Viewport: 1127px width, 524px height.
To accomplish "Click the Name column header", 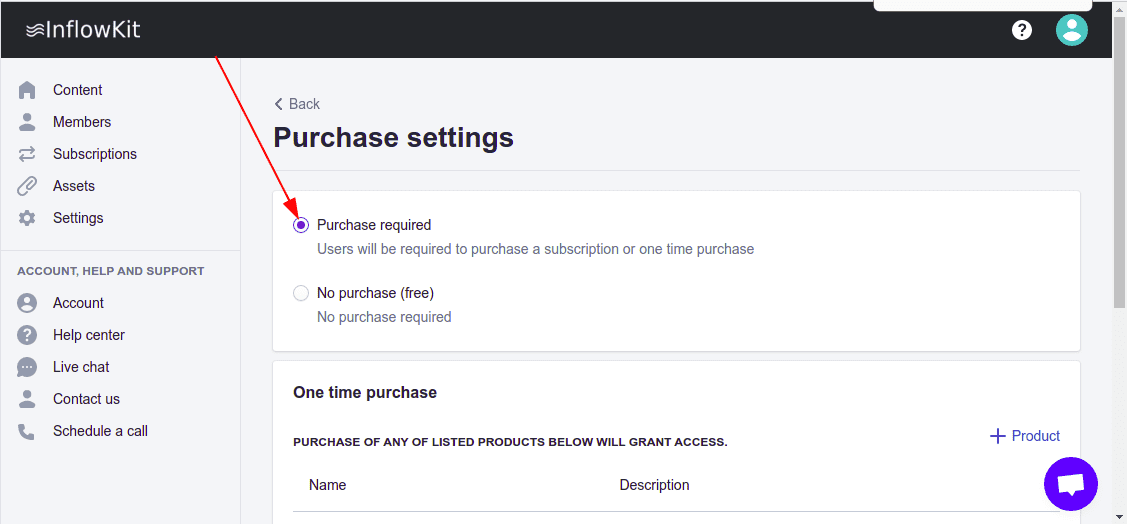I will click(x=328, y=485).
